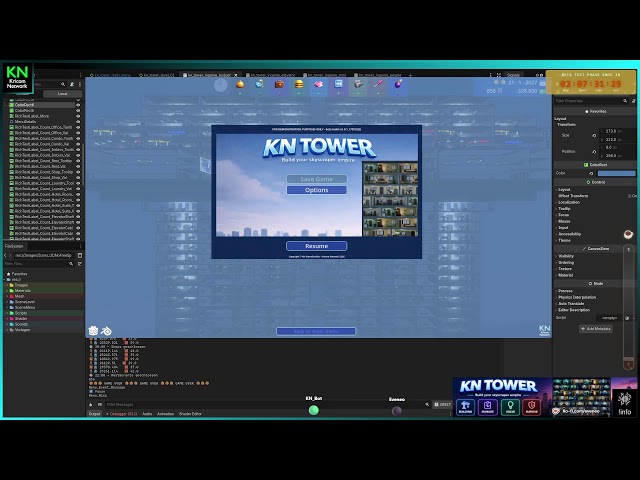Go back in FileSystem path history
Screen dimensions: 640x480
coord(5,256)
